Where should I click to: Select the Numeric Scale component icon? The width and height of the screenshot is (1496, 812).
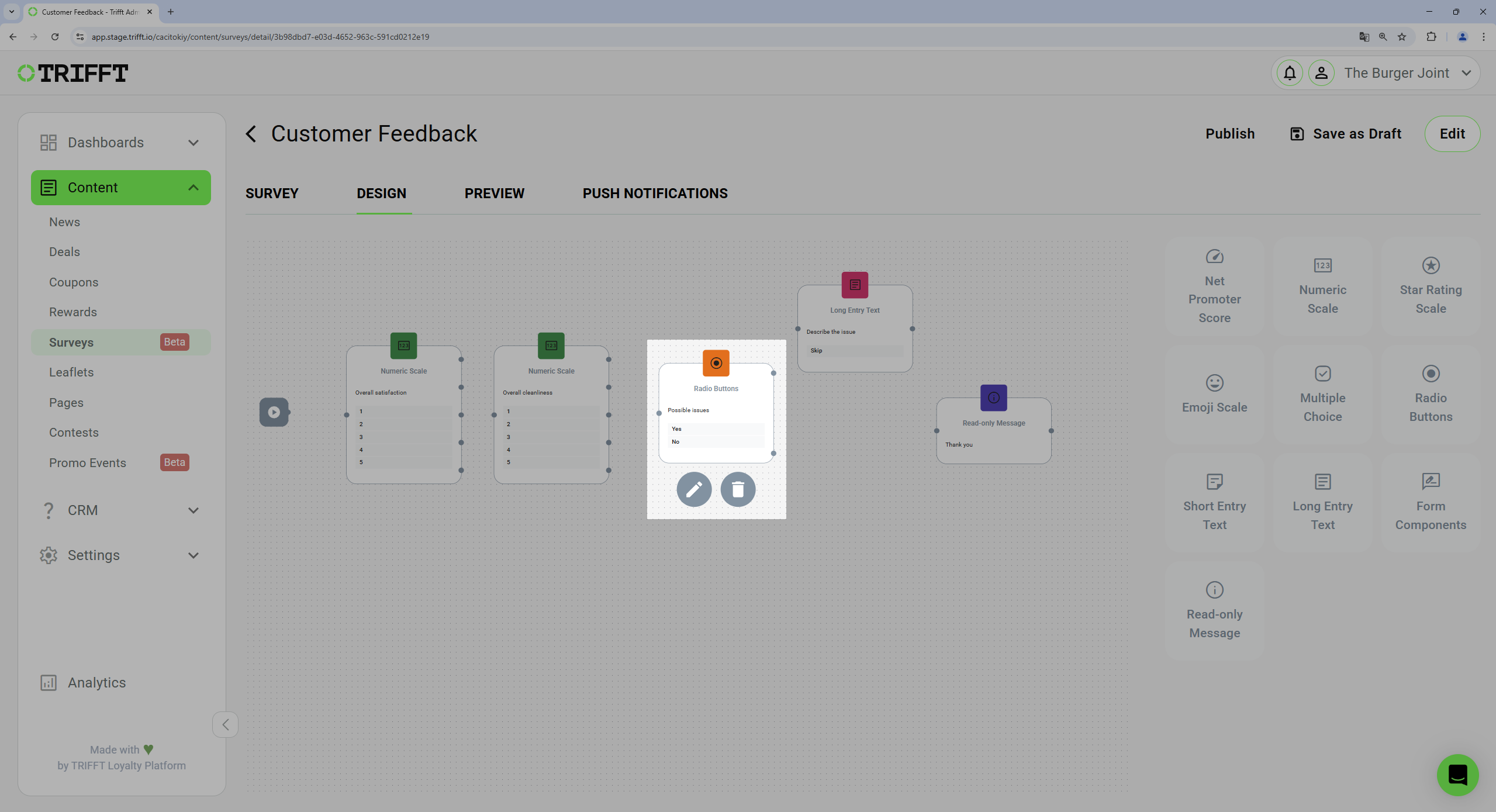[x=1322, y=266]
